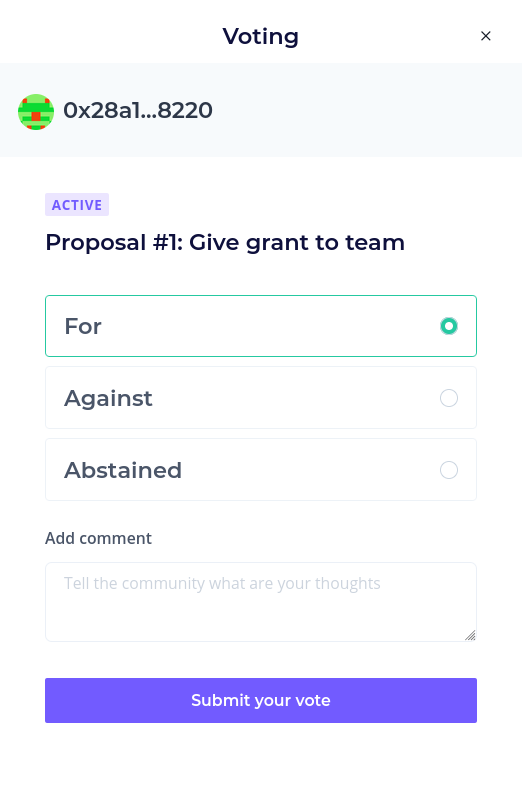Open the 'Proposal #1: Give grant to team' title

point(225,242)
